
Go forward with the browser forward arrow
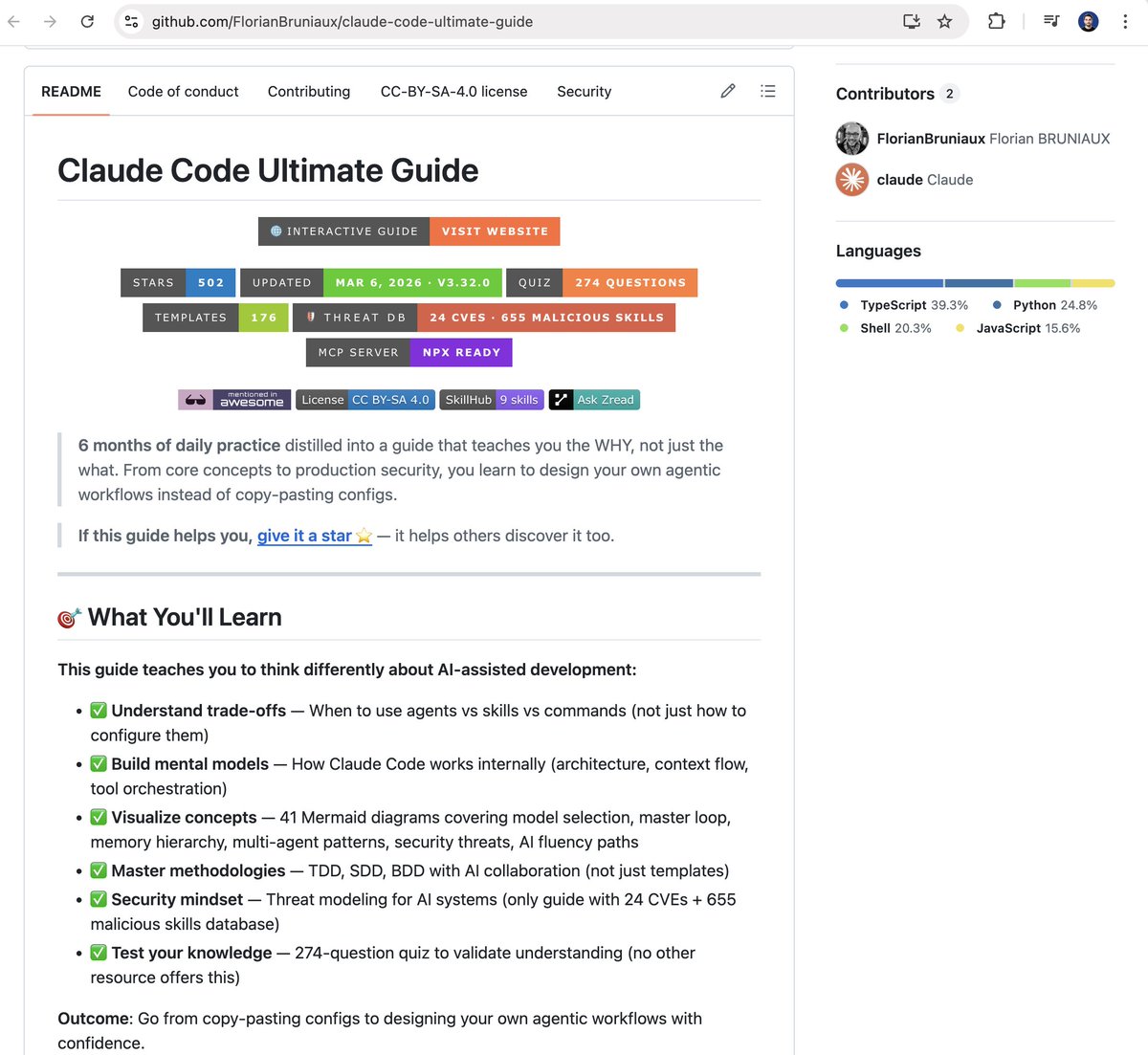(50, 21)
